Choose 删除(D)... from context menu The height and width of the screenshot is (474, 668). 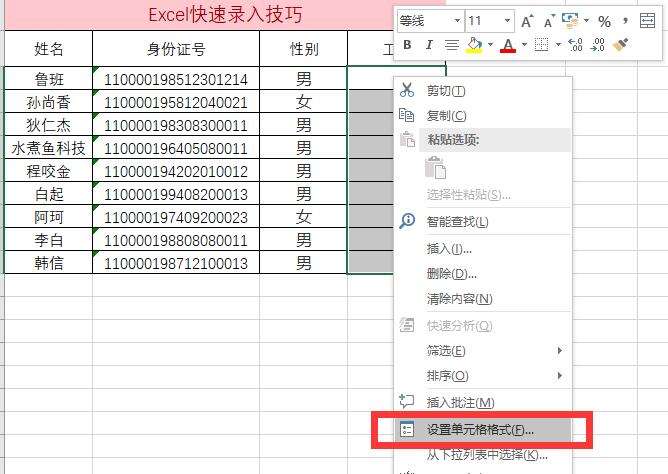[x=484, y=273]
